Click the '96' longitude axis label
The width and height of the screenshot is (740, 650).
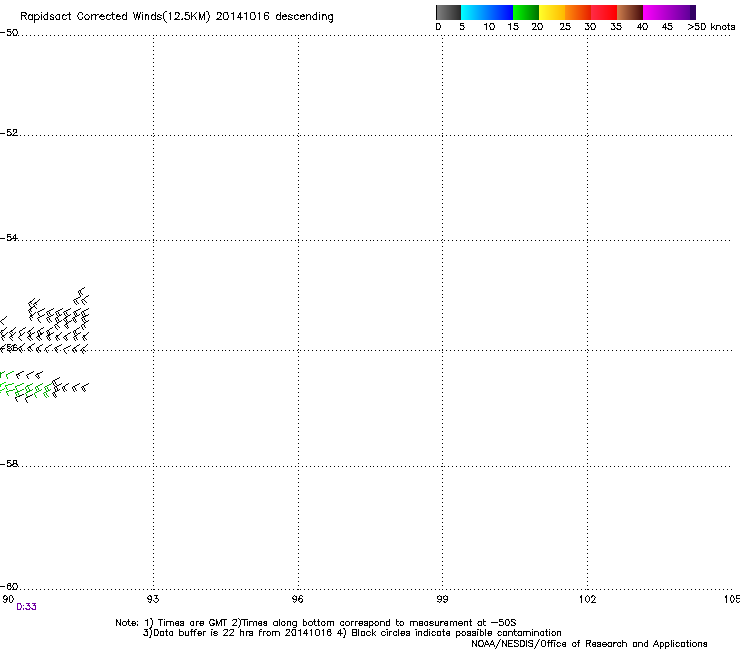pyautogui.click(x=298, y=599)
